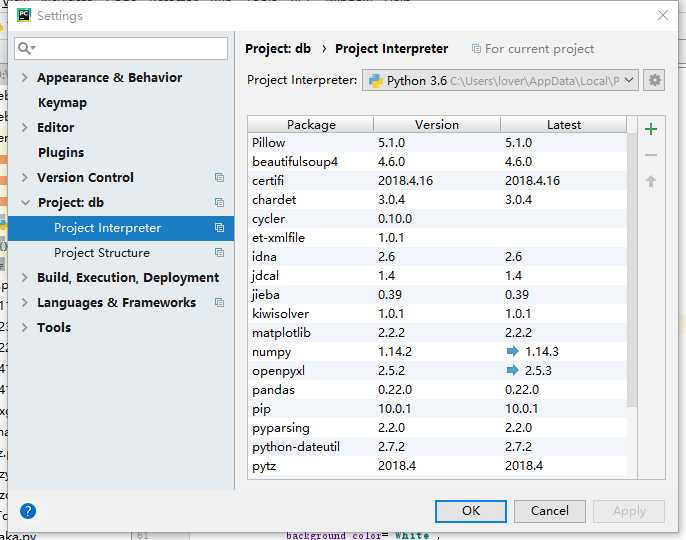Select the numpy package row
This screenshot has width=686, height=540.
pos(437,351)
